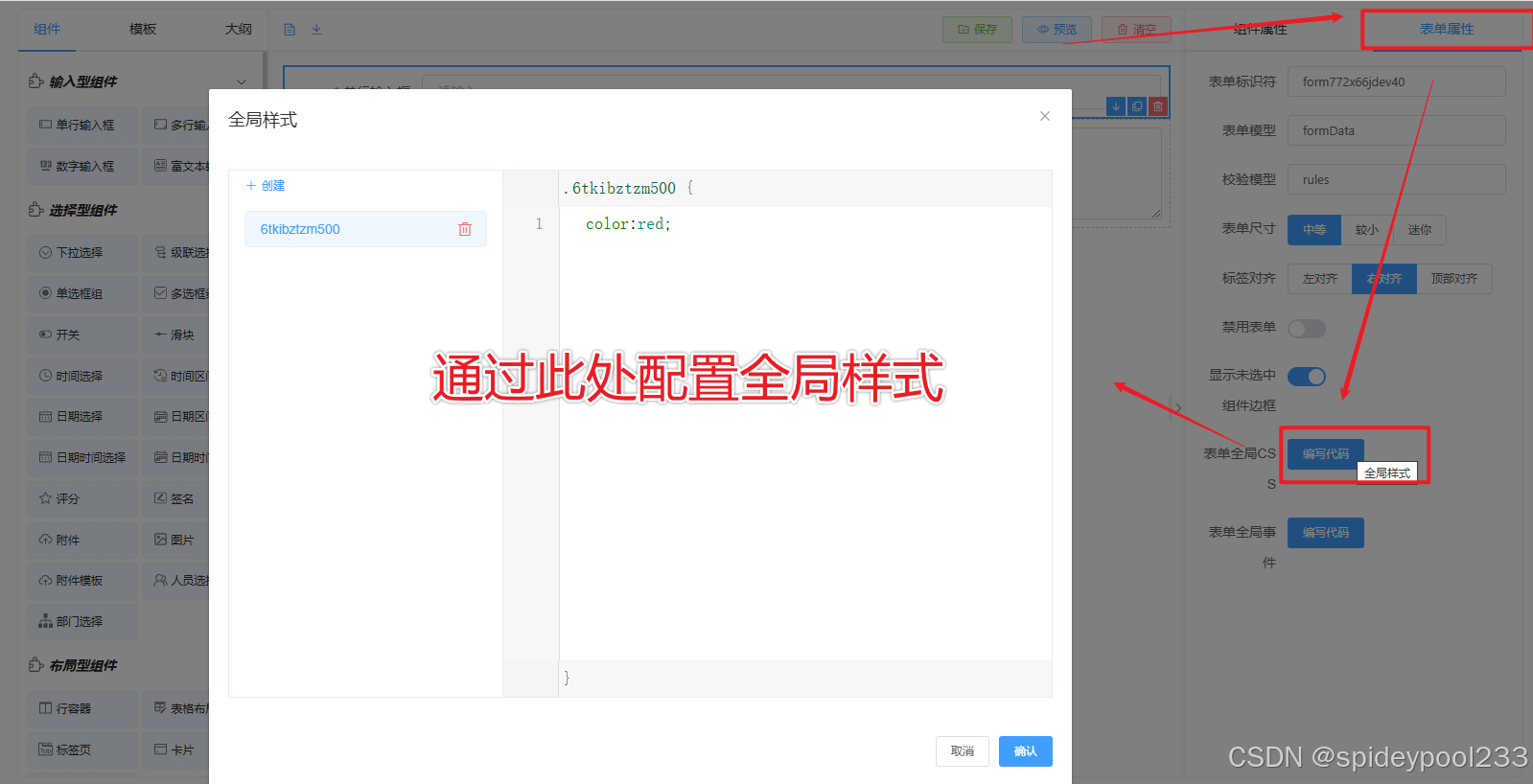Open the 组件属性 tab

[1261, 30]
